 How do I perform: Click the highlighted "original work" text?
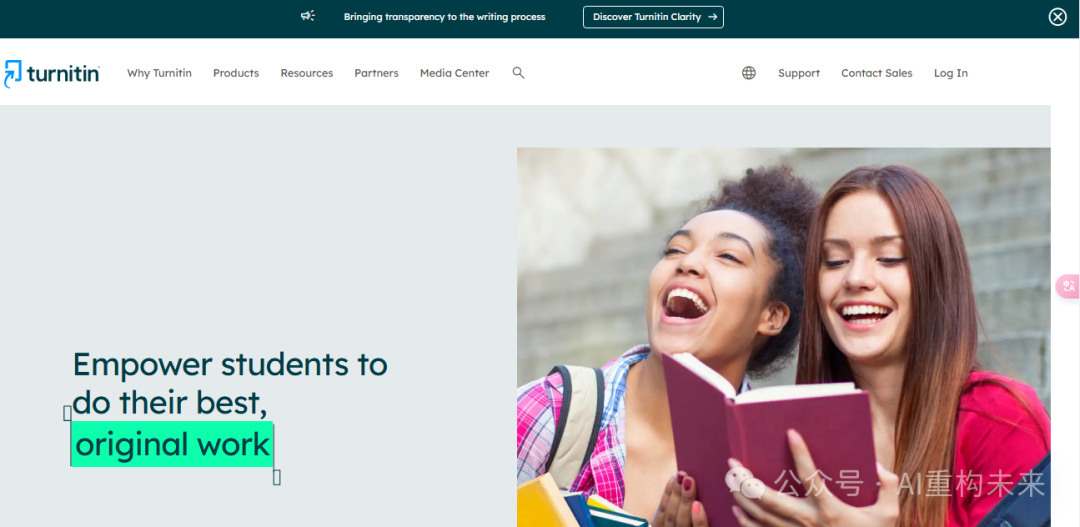[172, 444]
